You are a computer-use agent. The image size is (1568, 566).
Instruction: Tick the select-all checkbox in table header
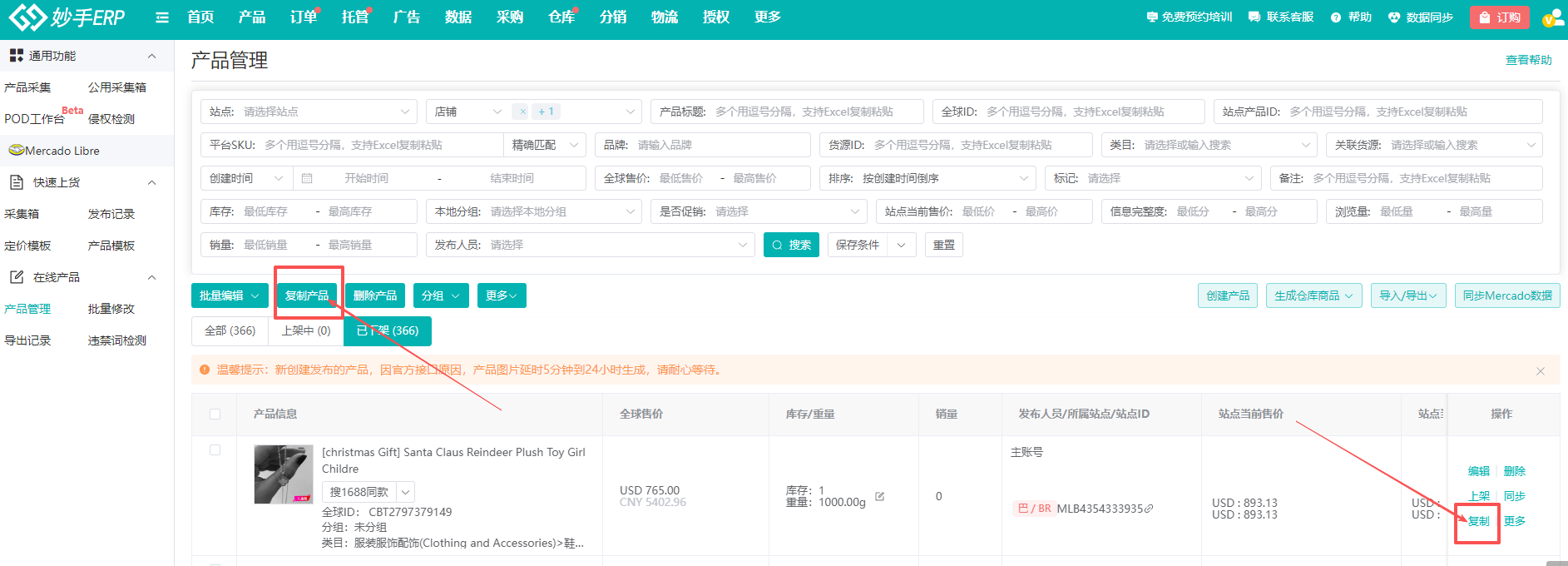click(215, 414)
